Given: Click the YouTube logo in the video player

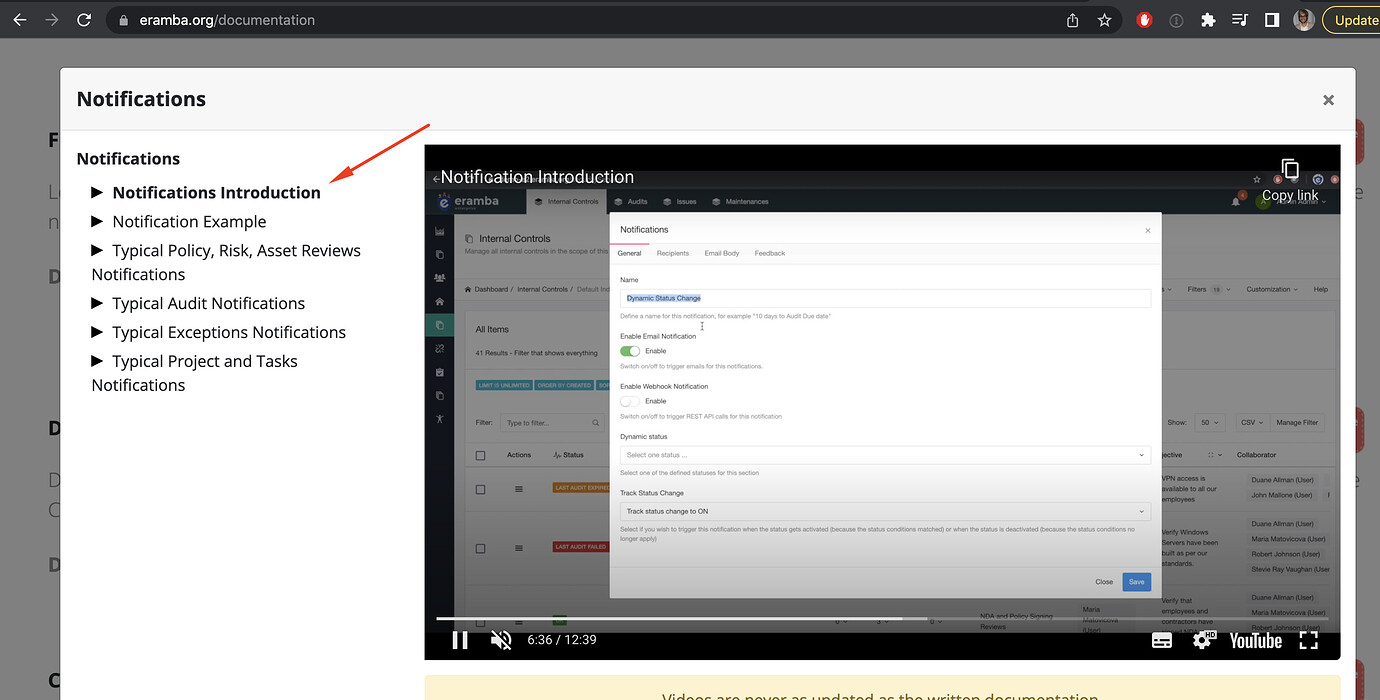Looking at the screenshot, I should pos(1255,640).
